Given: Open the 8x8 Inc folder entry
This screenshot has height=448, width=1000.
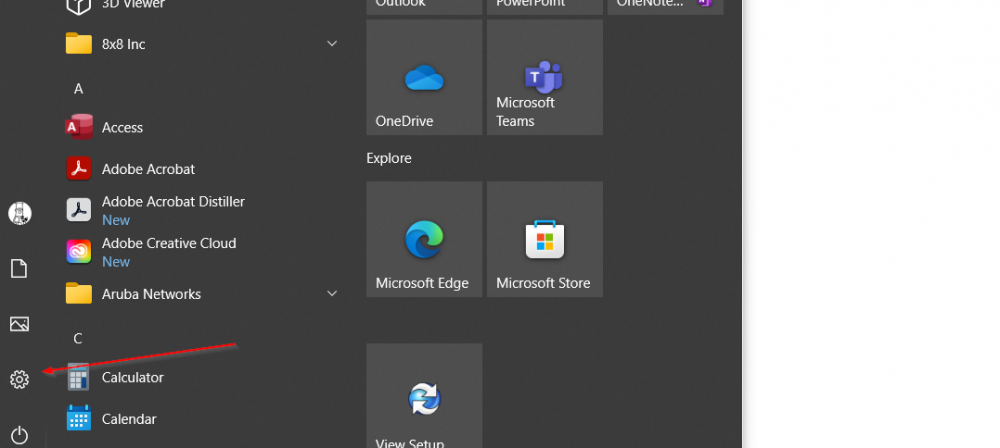Looking at the screenshot, I should [x=203, y=44].
